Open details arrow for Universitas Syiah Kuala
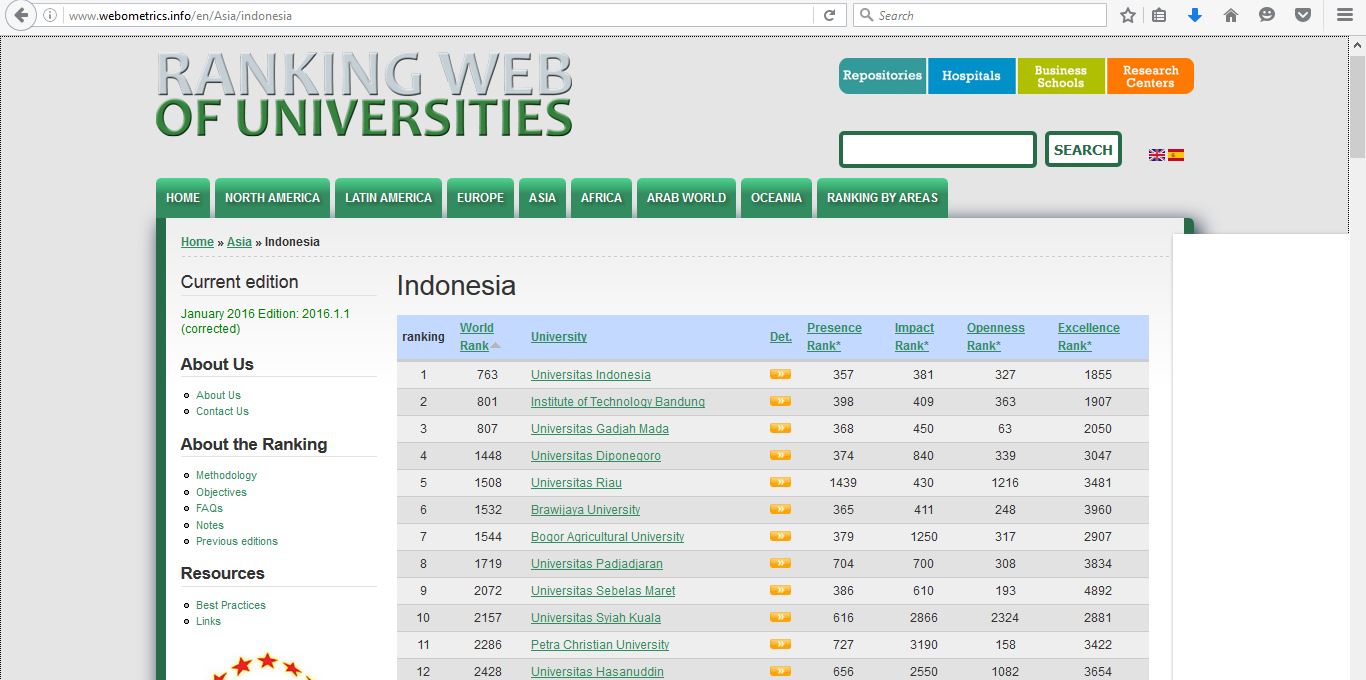1366x680 pixels. pos(780,617)
